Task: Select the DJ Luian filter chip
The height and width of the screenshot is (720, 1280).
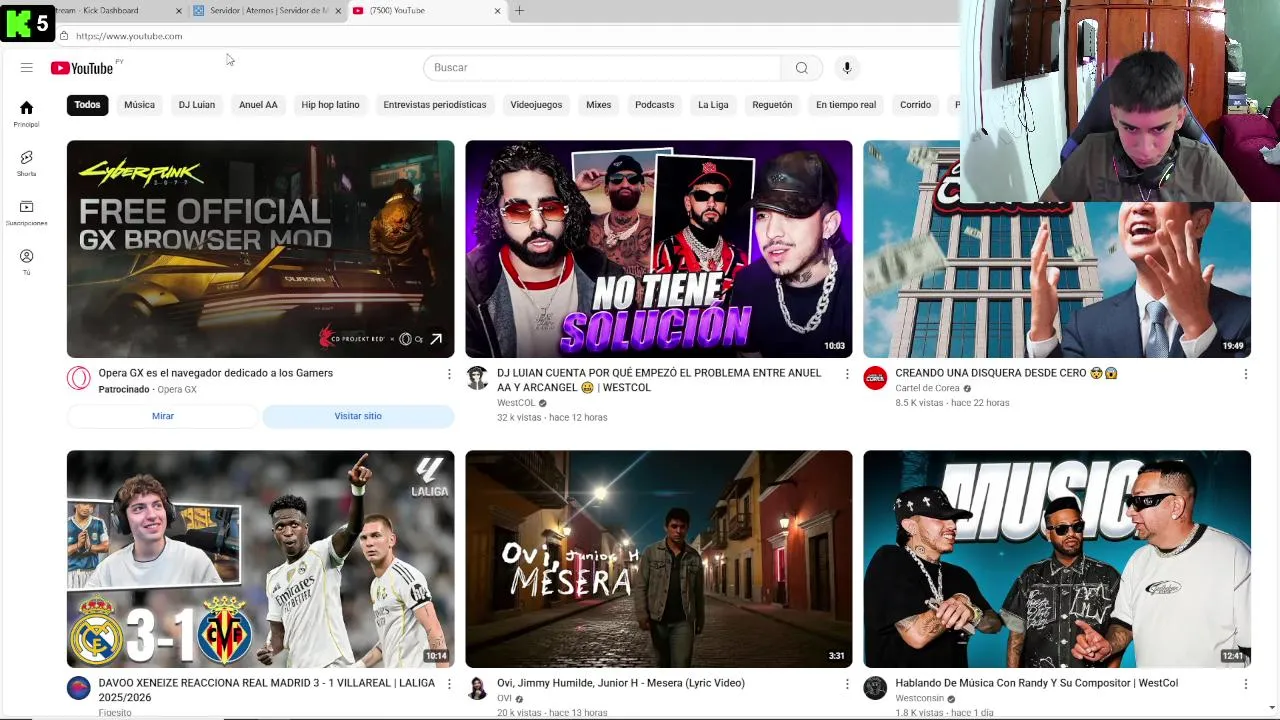Action: pyautogui.click(x=197, y=105)
